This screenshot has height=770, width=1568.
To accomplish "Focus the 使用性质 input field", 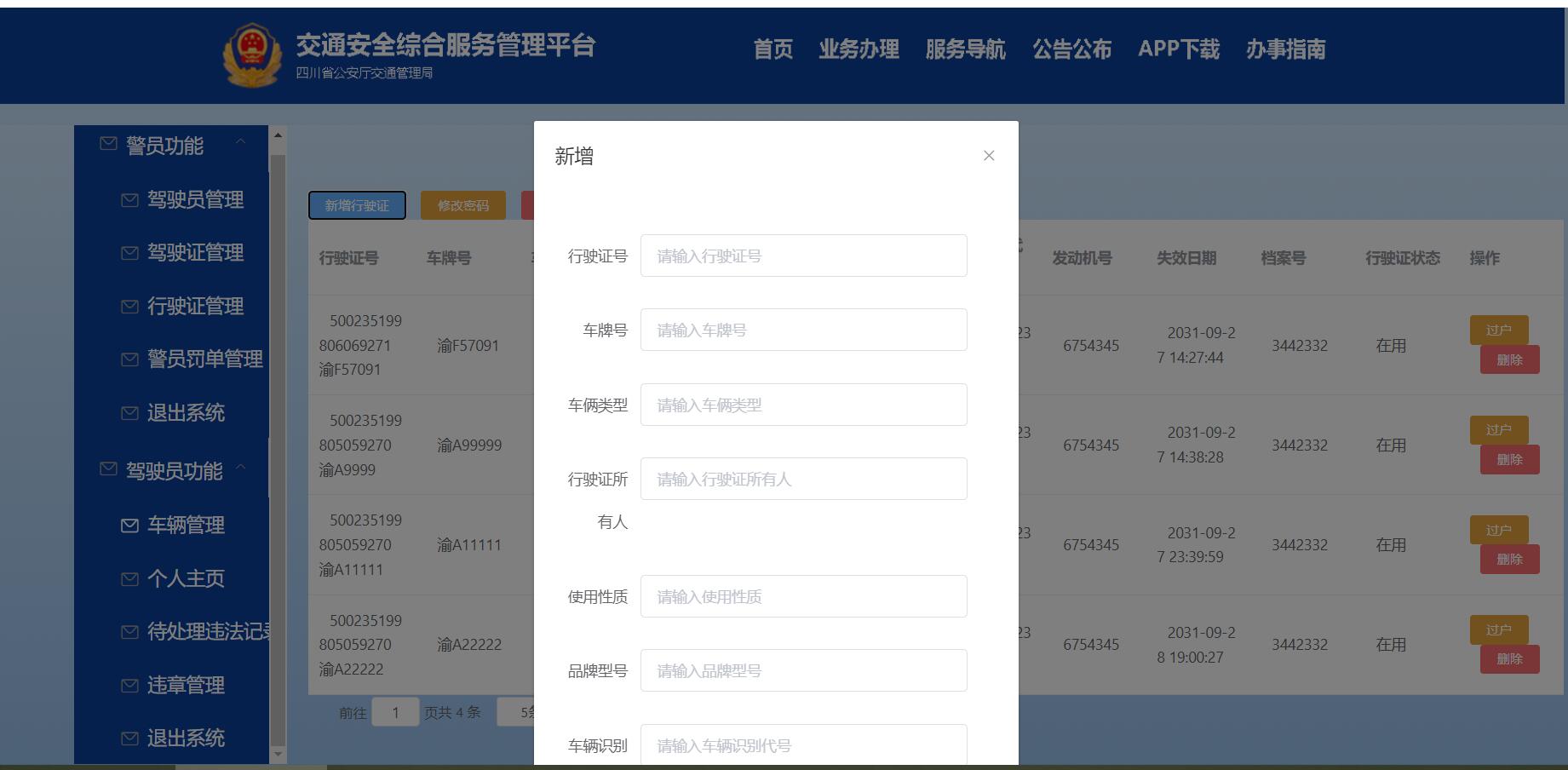I will click(804, 596).
